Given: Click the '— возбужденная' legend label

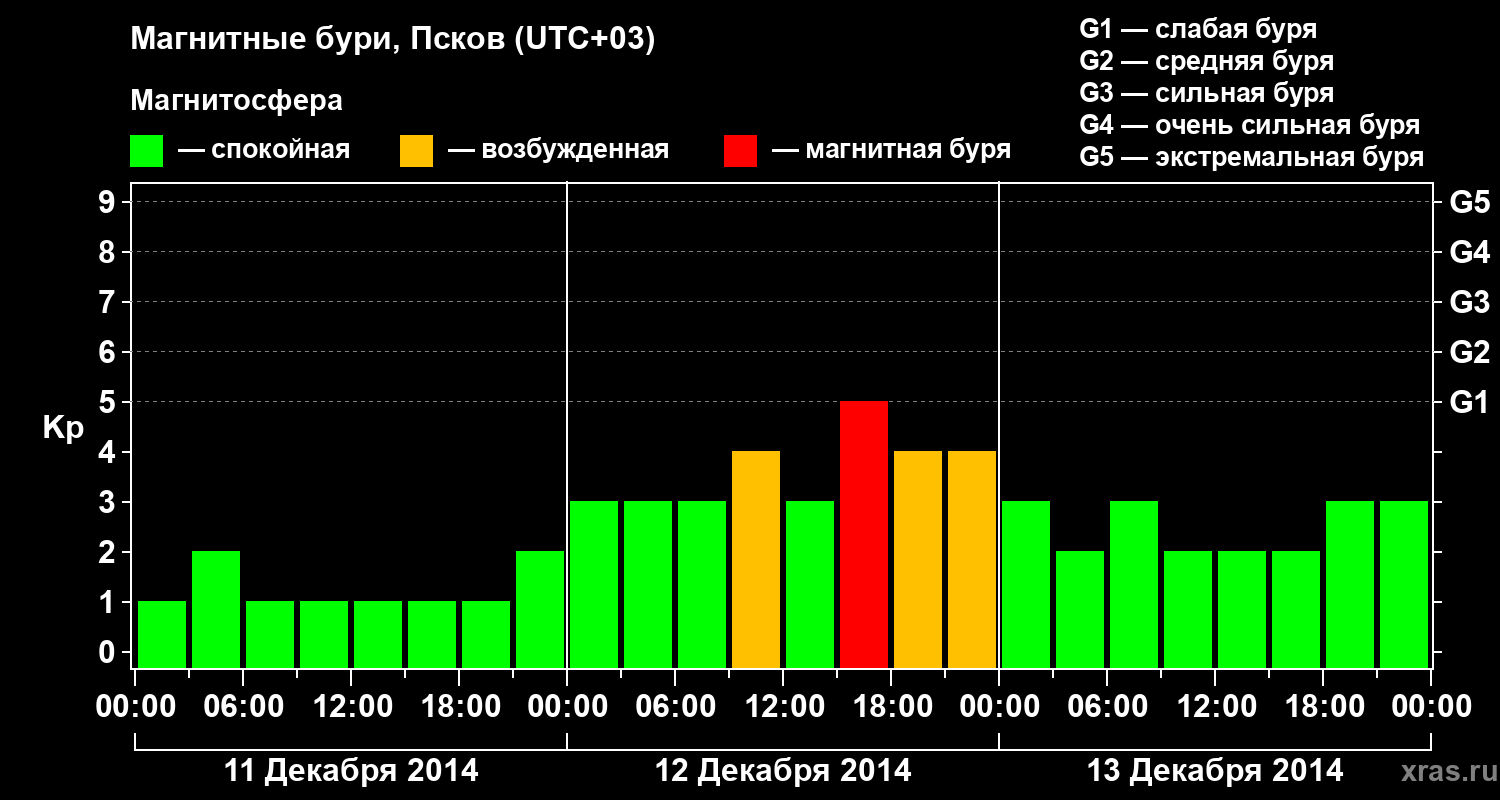Looking at the screenshot, I should [558, 151].
